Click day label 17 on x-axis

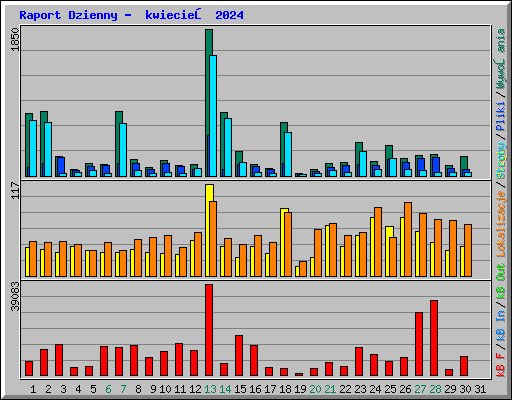(270, 389)
